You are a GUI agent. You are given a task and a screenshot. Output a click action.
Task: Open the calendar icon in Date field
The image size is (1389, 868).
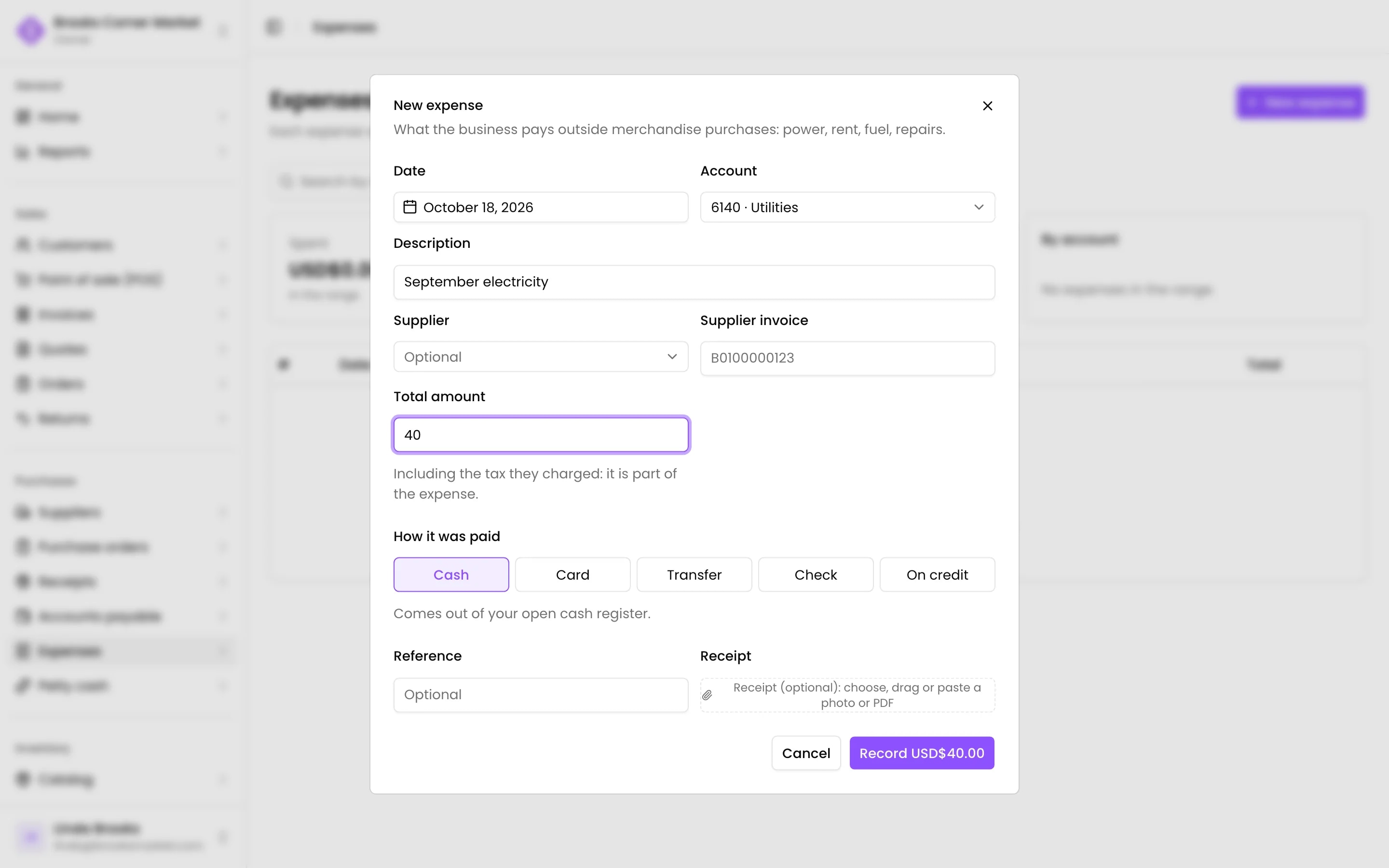[x=409, y=207]
